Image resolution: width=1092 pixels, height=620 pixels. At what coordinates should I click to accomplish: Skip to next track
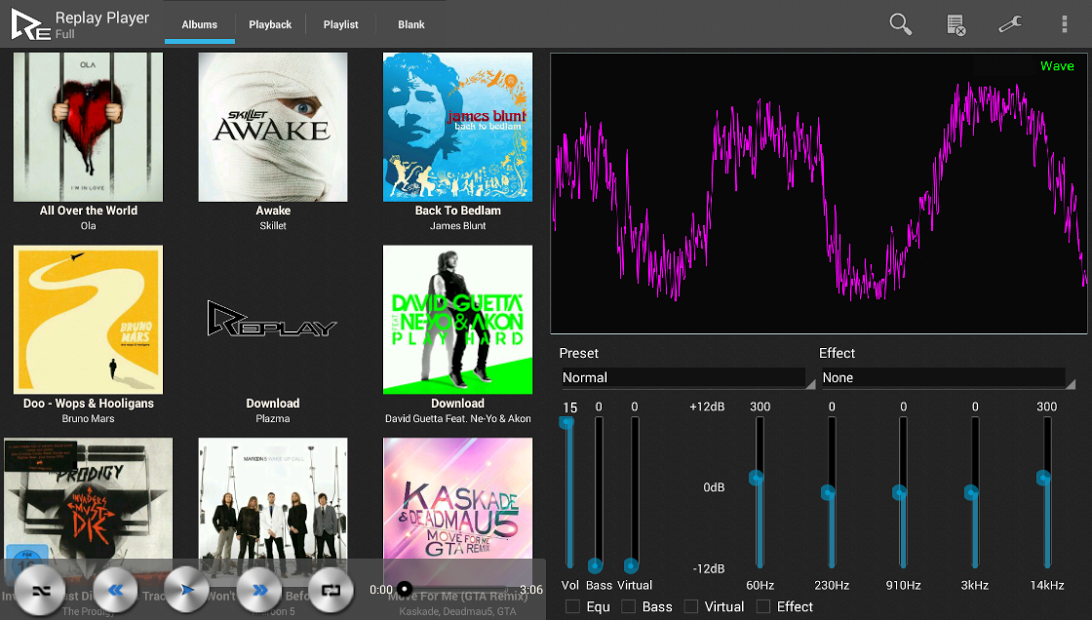(x=259, y=591)
